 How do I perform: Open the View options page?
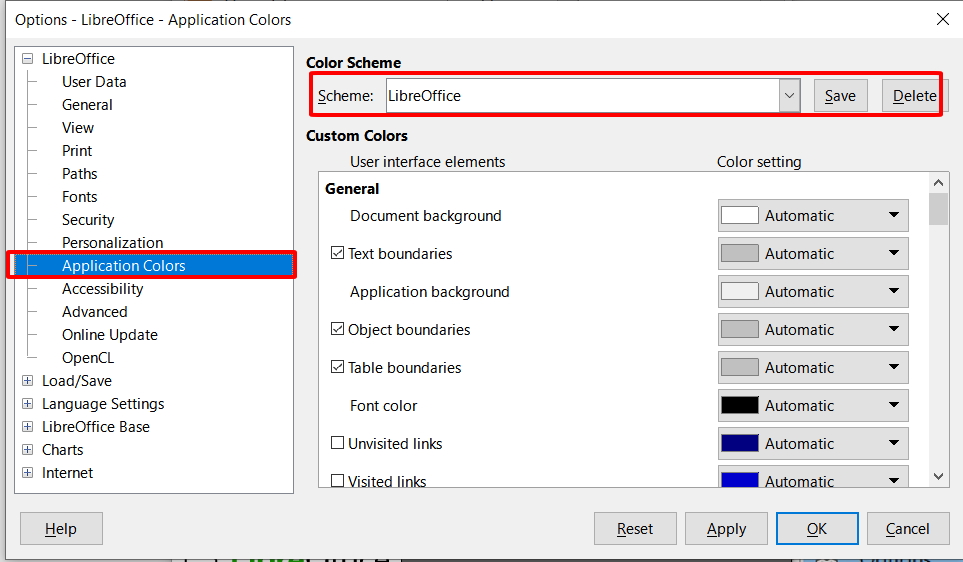[x=78, y=128]
